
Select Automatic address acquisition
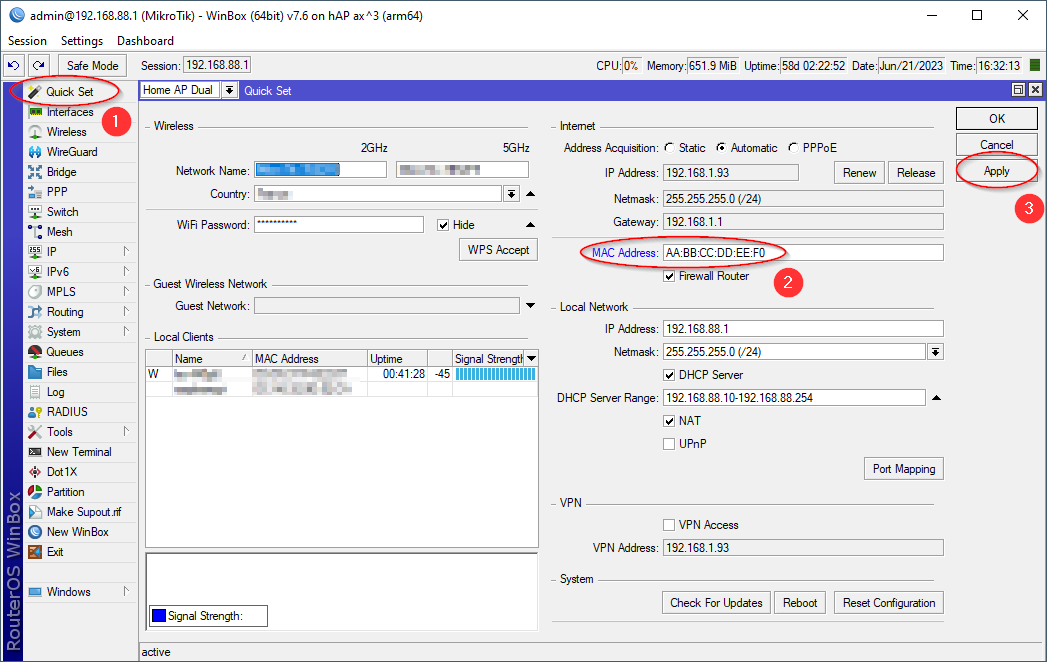coord(721,148)
